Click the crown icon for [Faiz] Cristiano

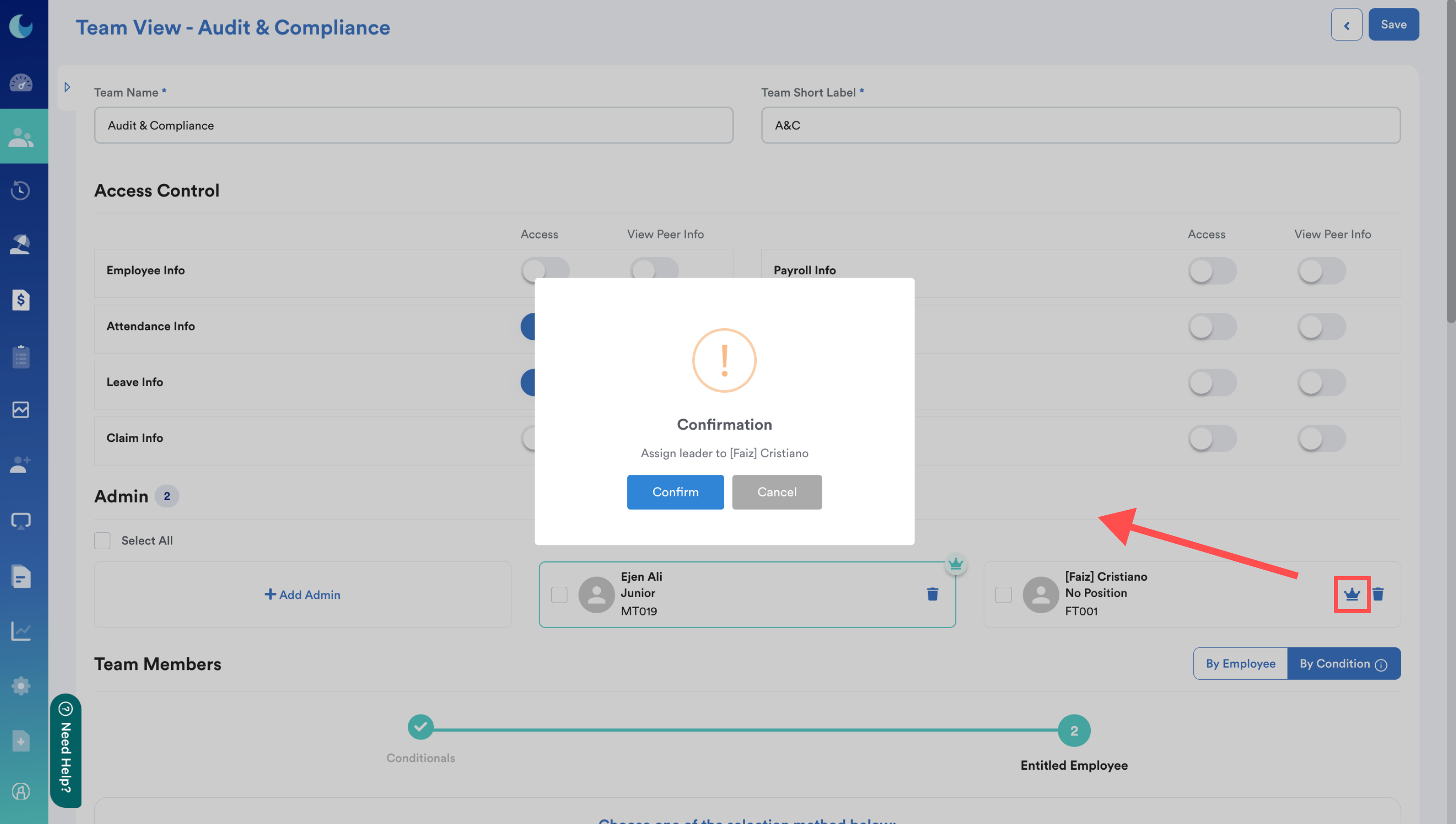(x=1351, y=594)
